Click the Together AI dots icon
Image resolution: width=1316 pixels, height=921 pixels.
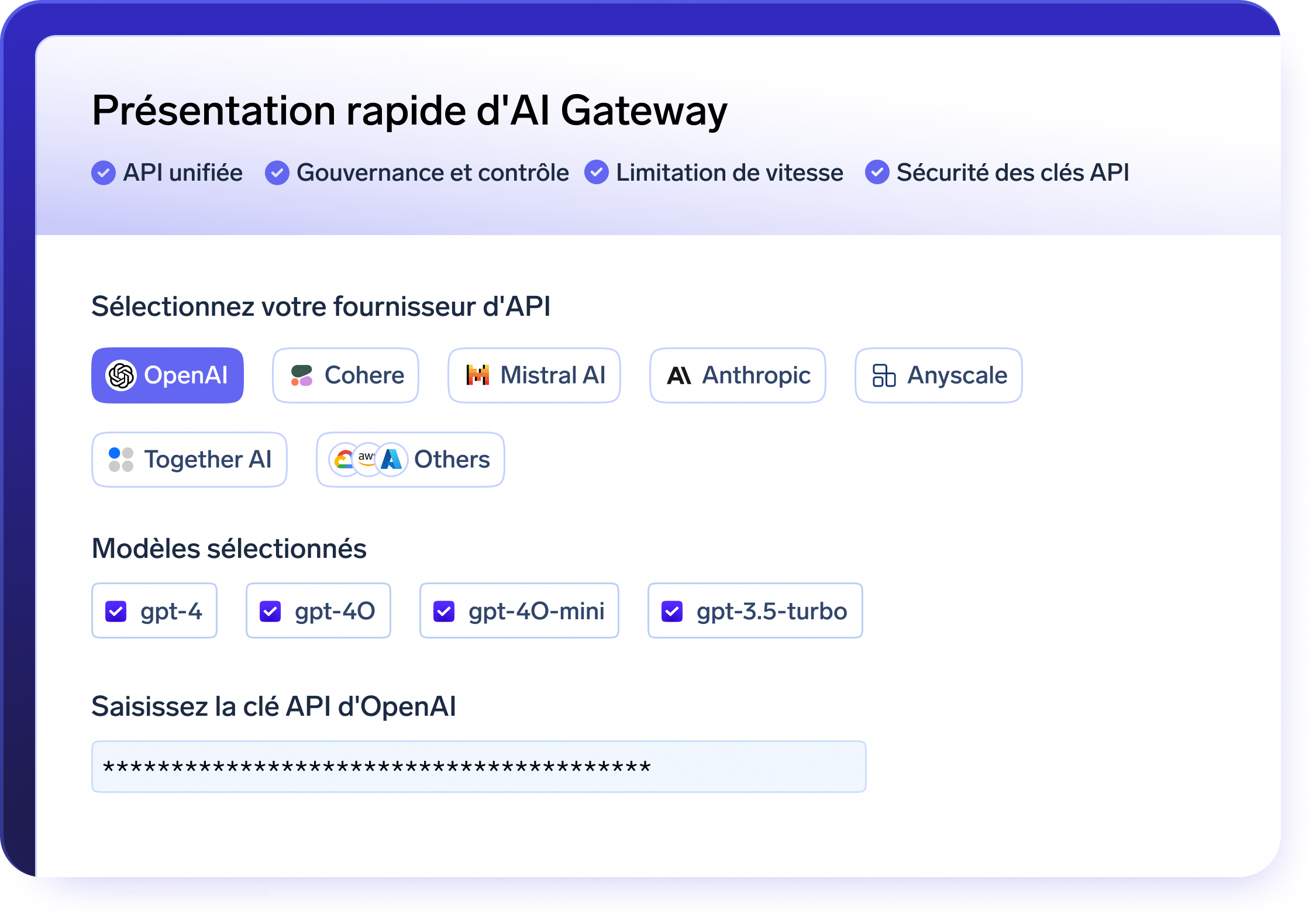pyautogui.click(x=121, y=460)
